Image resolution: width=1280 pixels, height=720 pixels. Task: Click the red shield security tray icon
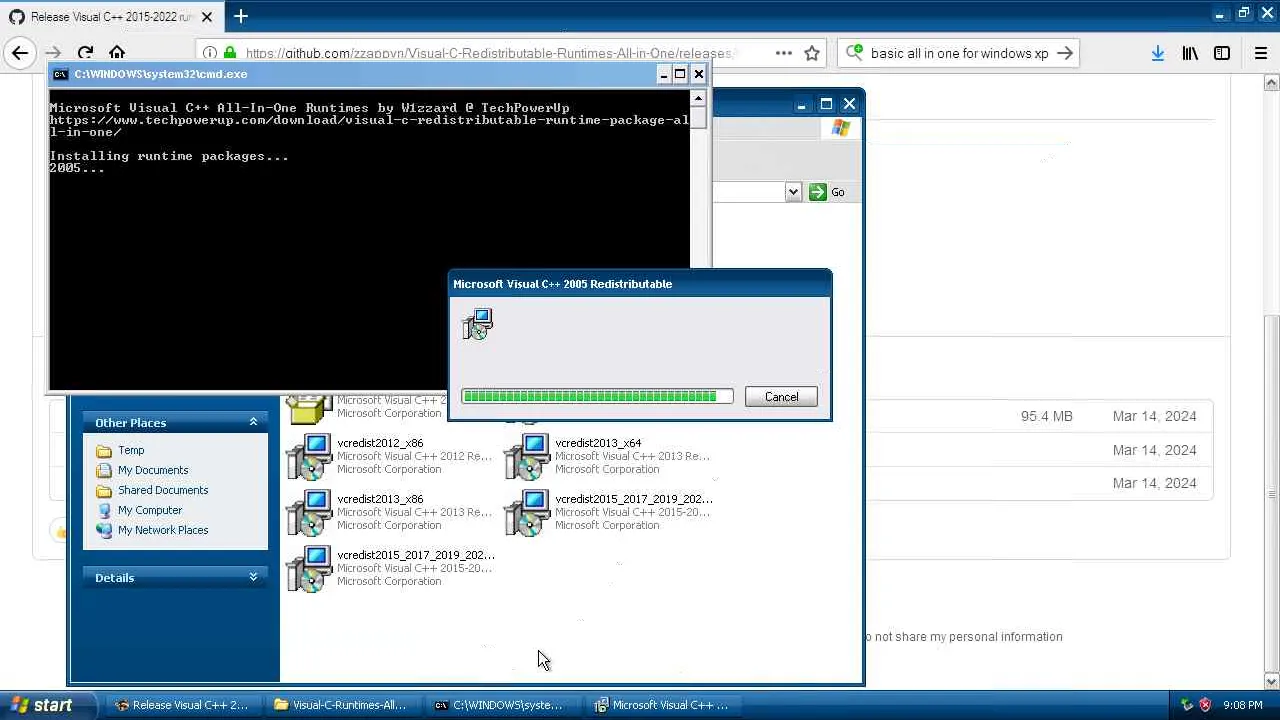(x=1205, y=705)
